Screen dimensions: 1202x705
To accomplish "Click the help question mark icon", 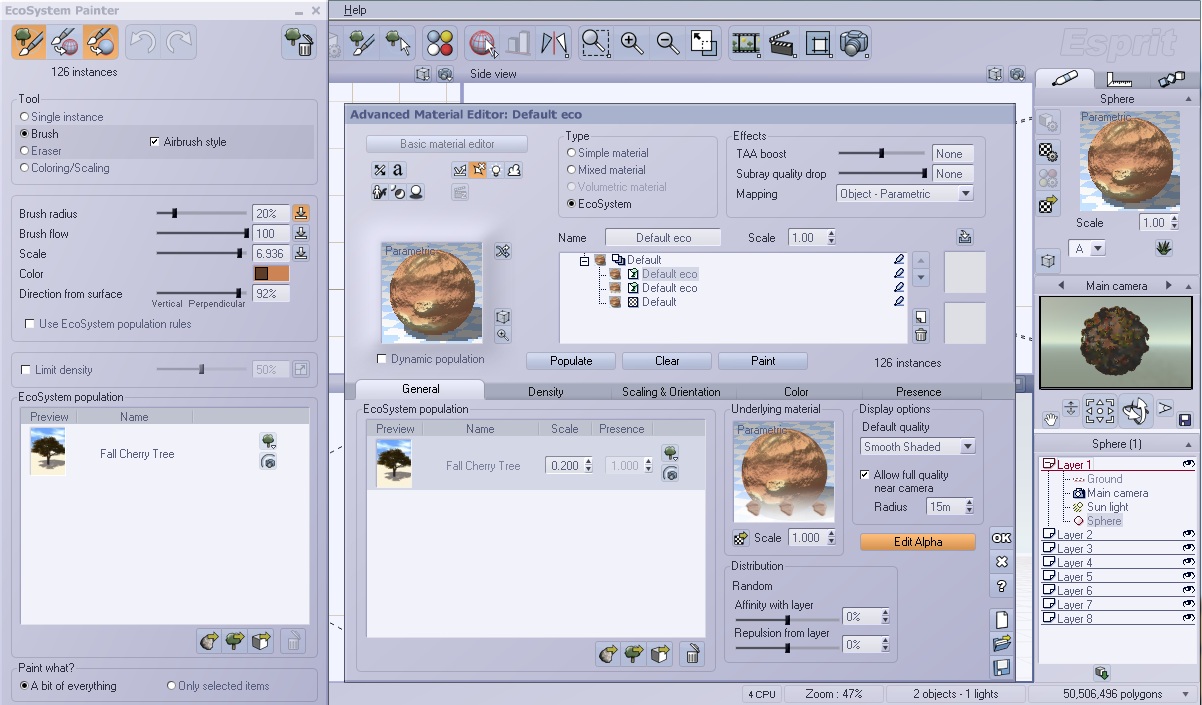I will pyautogui.click(x=1001, y=586).
